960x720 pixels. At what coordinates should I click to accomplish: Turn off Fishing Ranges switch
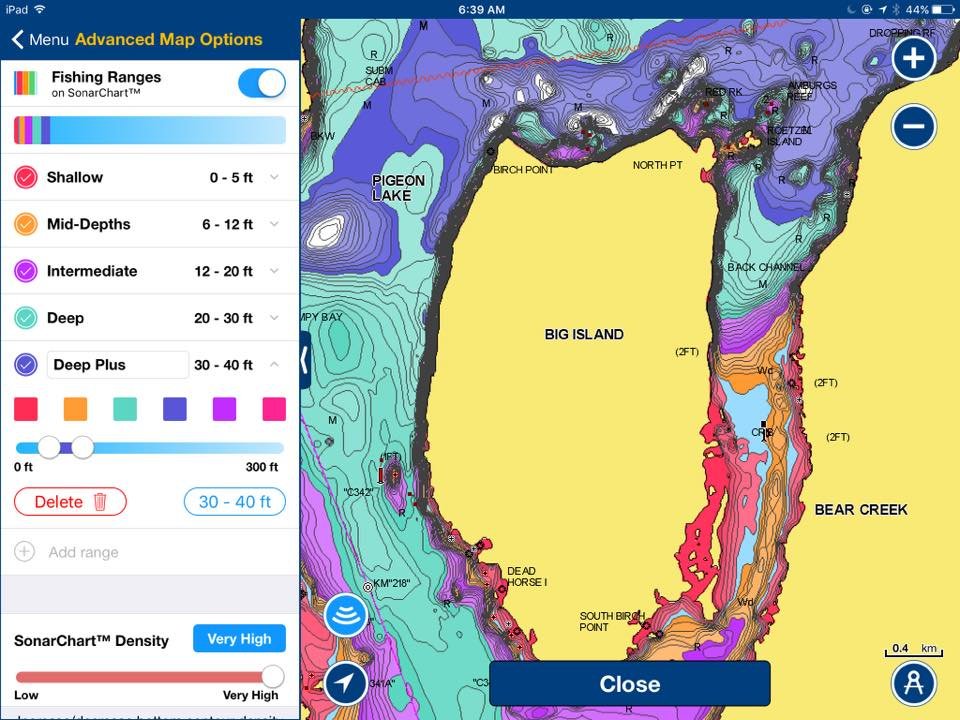261,84
